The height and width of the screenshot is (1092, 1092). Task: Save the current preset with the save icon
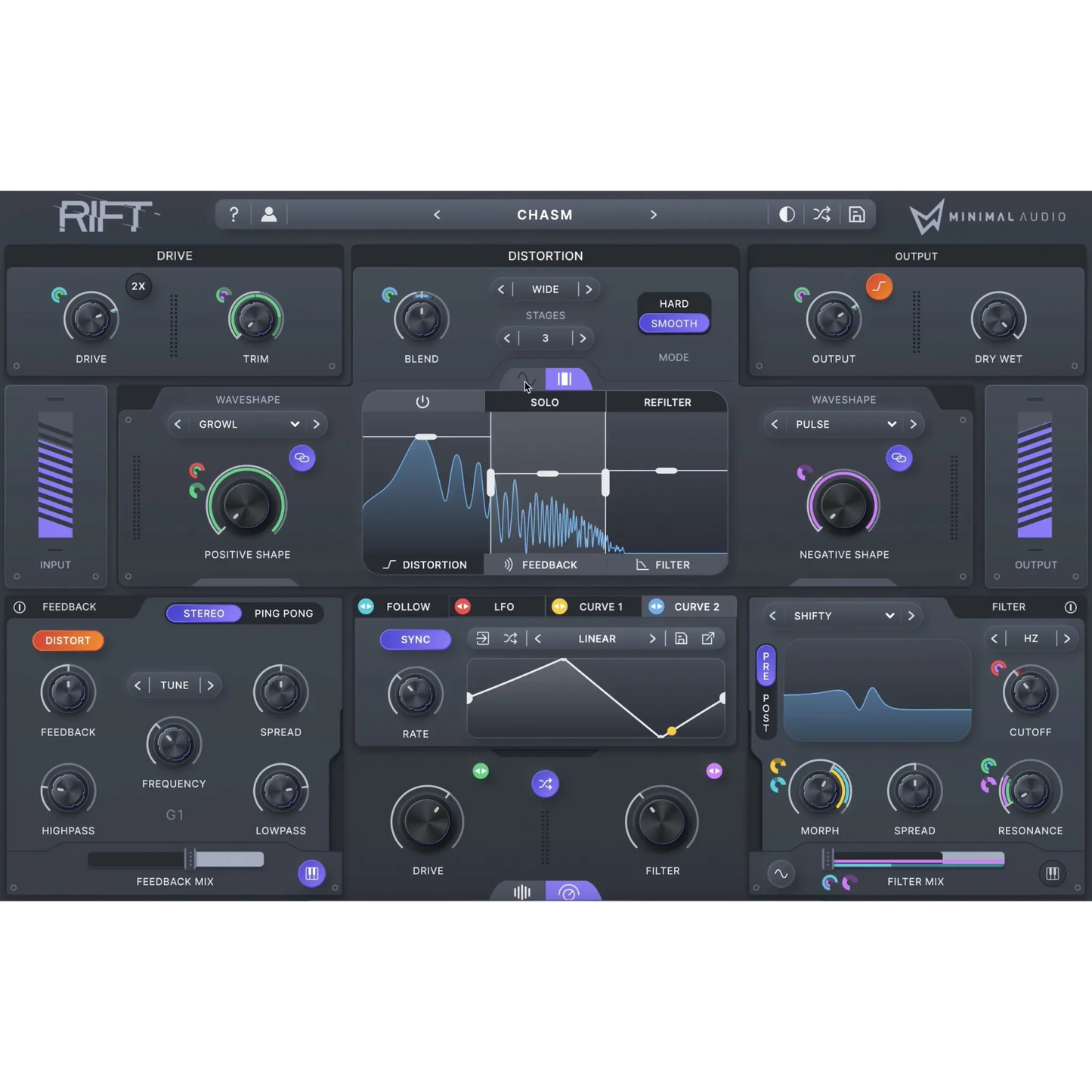coord(856,215)
